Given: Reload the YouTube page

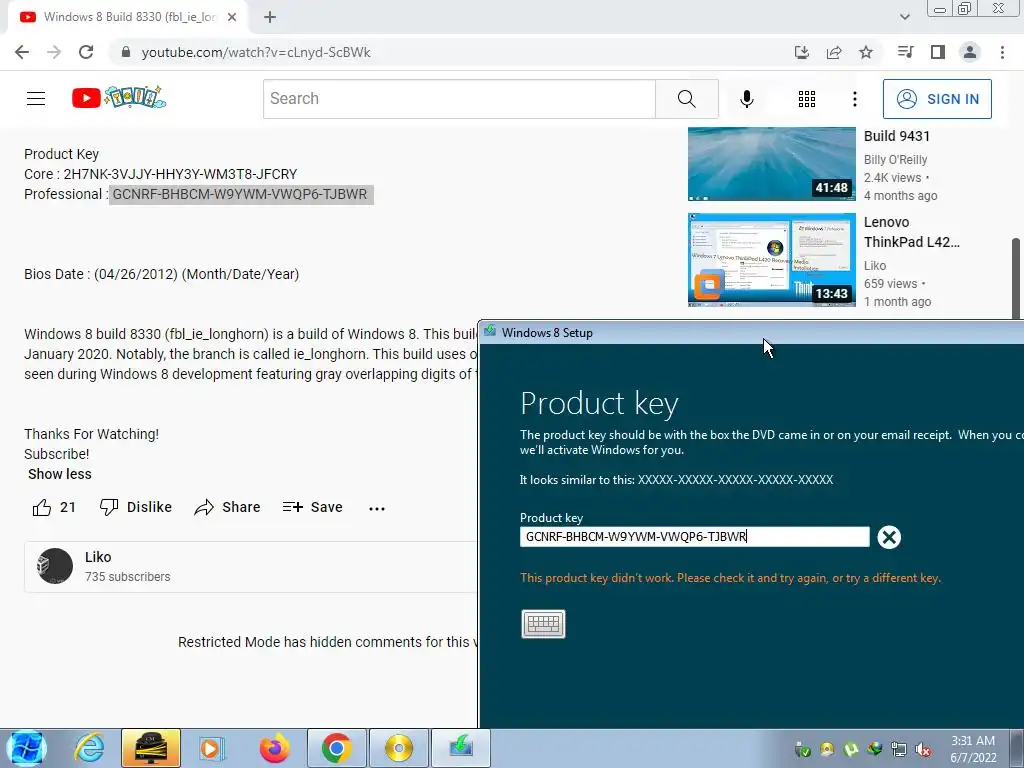Looking at the screenshot, I should click(86, 52).
